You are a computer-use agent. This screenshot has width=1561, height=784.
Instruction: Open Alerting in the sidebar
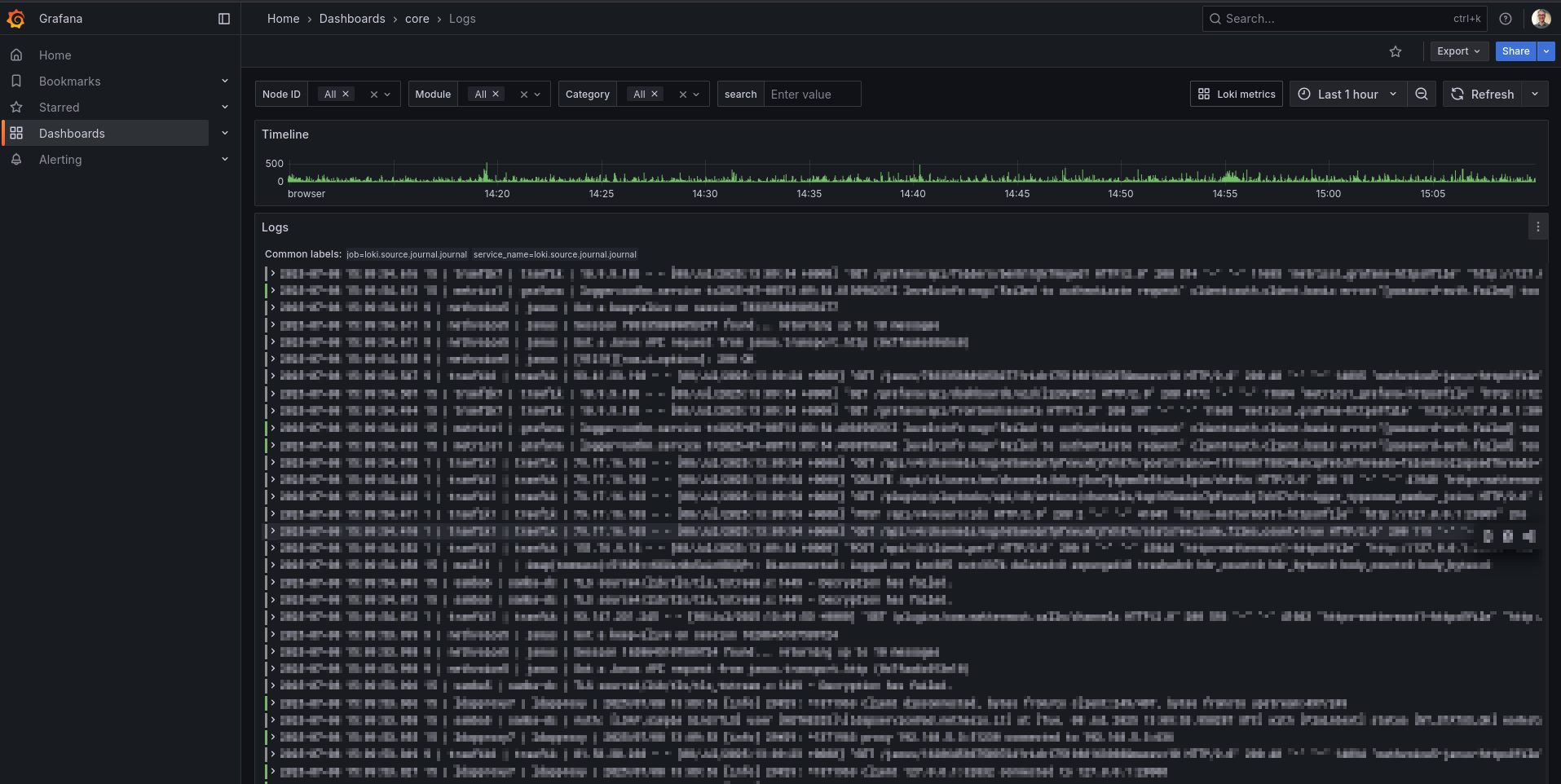pyautogui.click(x=60, y=160)
